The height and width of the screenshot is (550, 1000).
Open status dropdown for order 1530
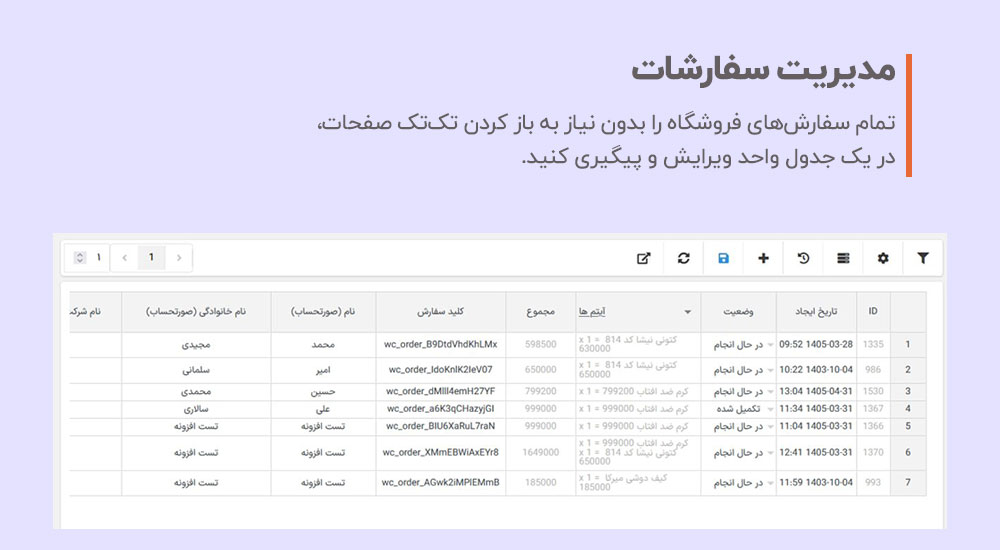[x=770, y=392]
